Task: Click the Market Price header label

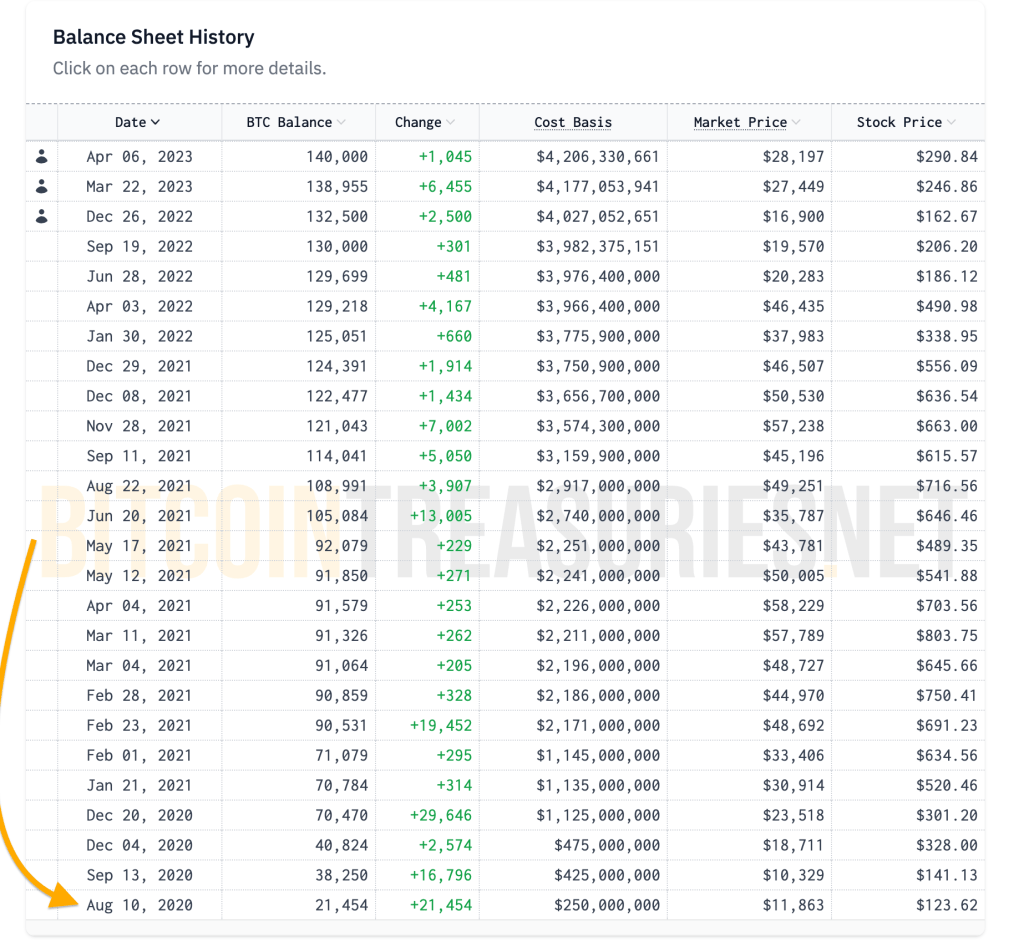Action: click(740, 123)
